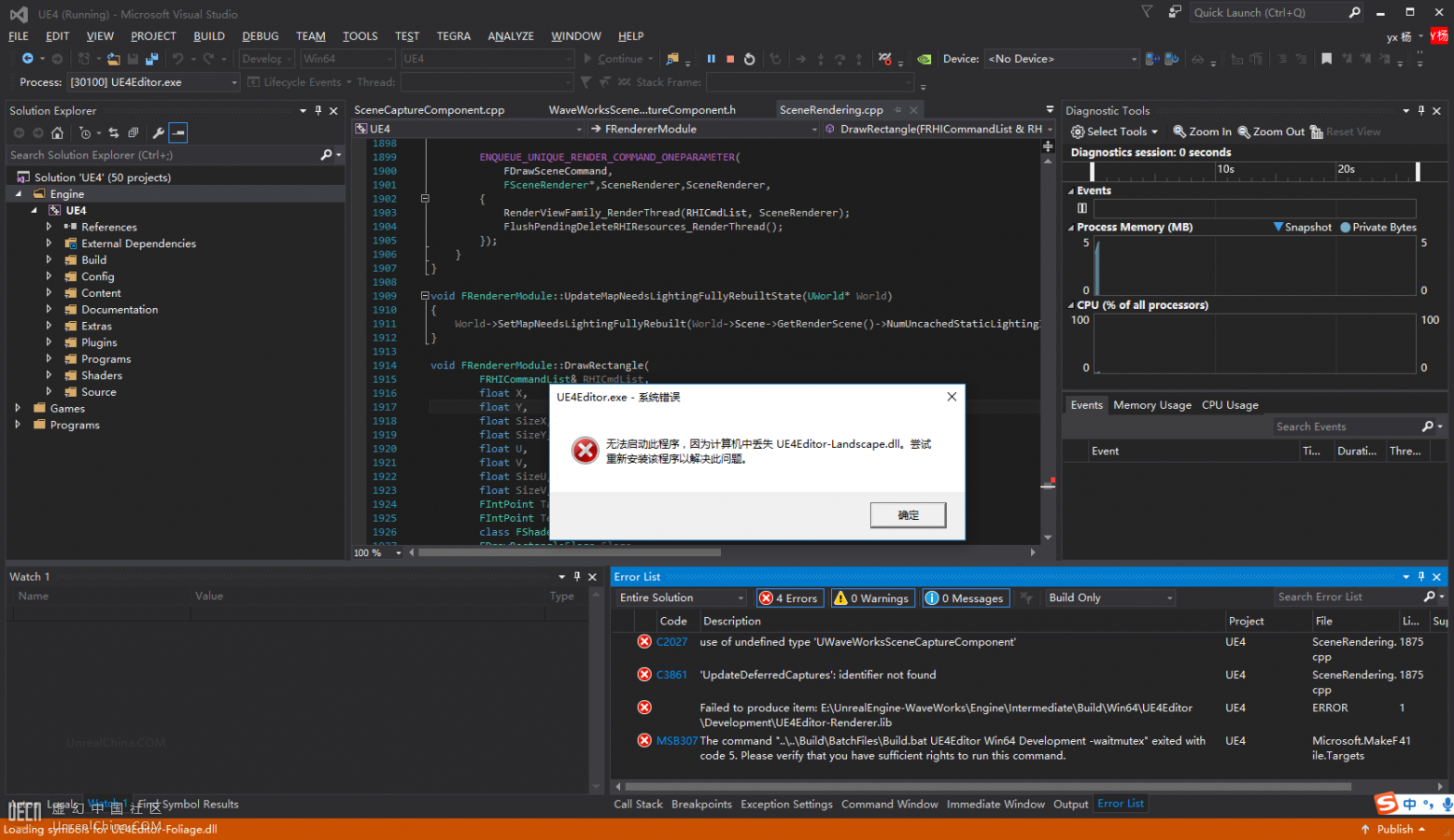This screenshot has height=840, width=1454.
Task: Switch to Memory Usage tab
Action: point(1152,405)
